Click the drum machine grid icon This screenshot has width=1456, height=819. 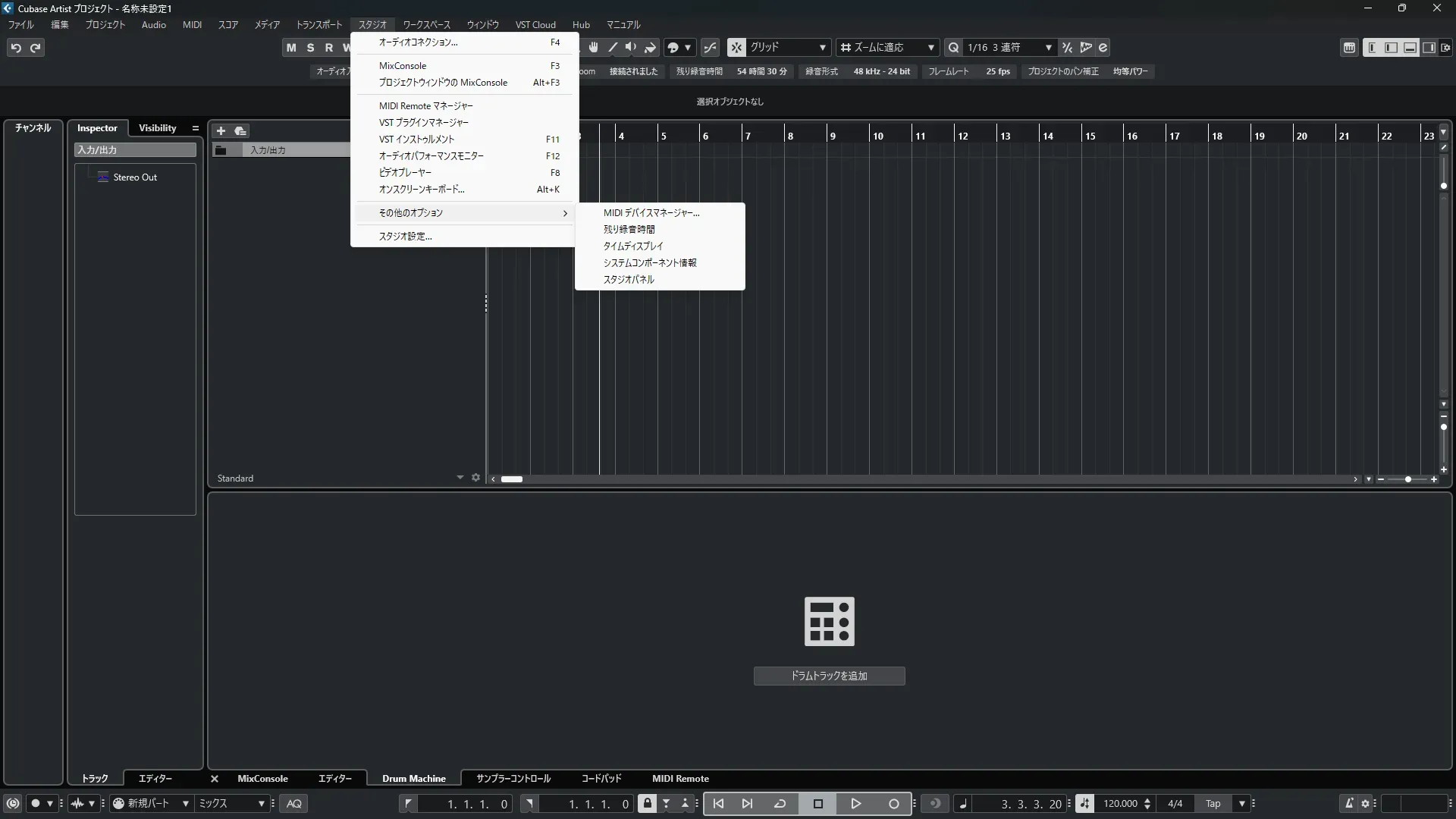[829, 621]
